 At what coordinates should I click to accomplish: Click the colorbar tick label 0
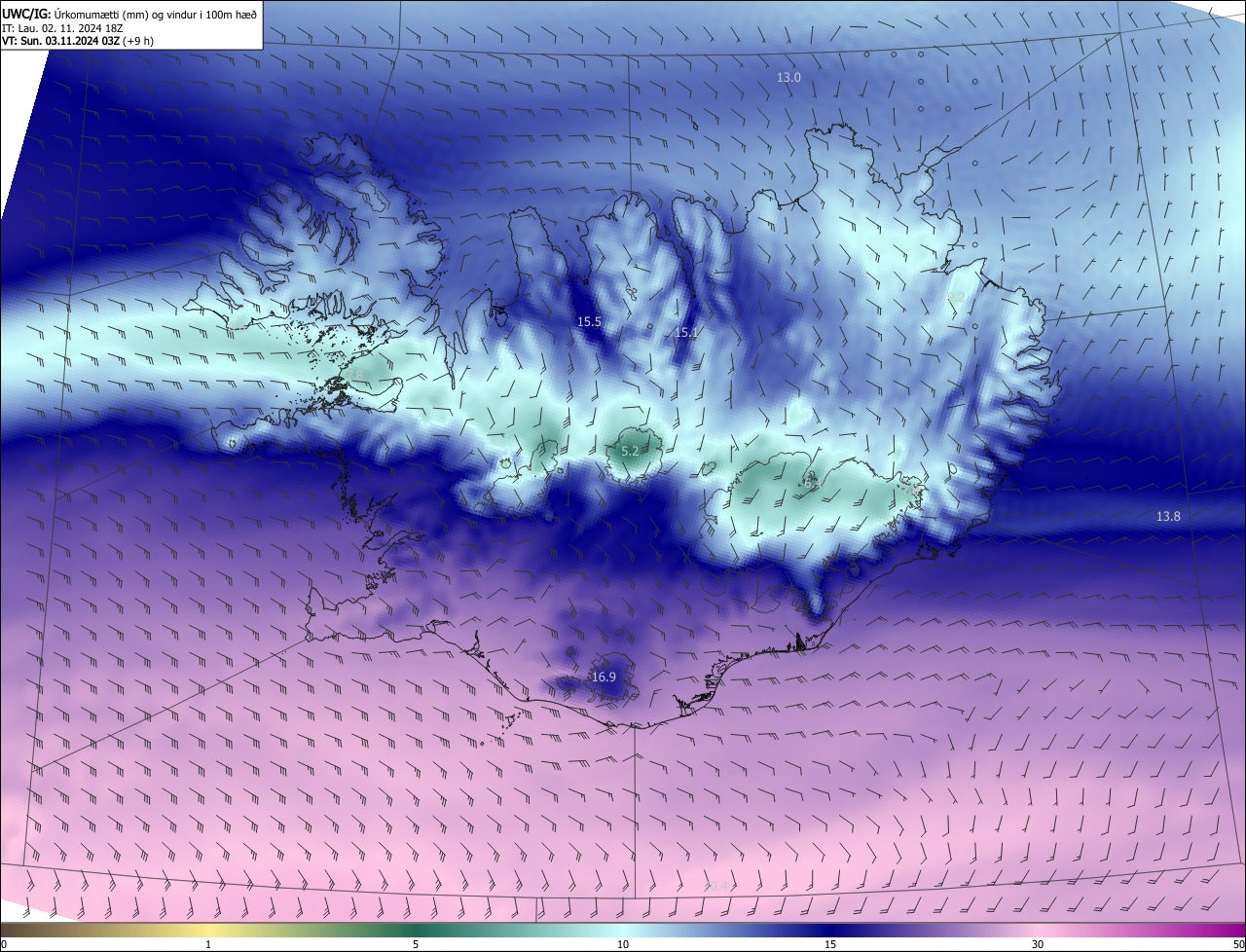(4, 944)
